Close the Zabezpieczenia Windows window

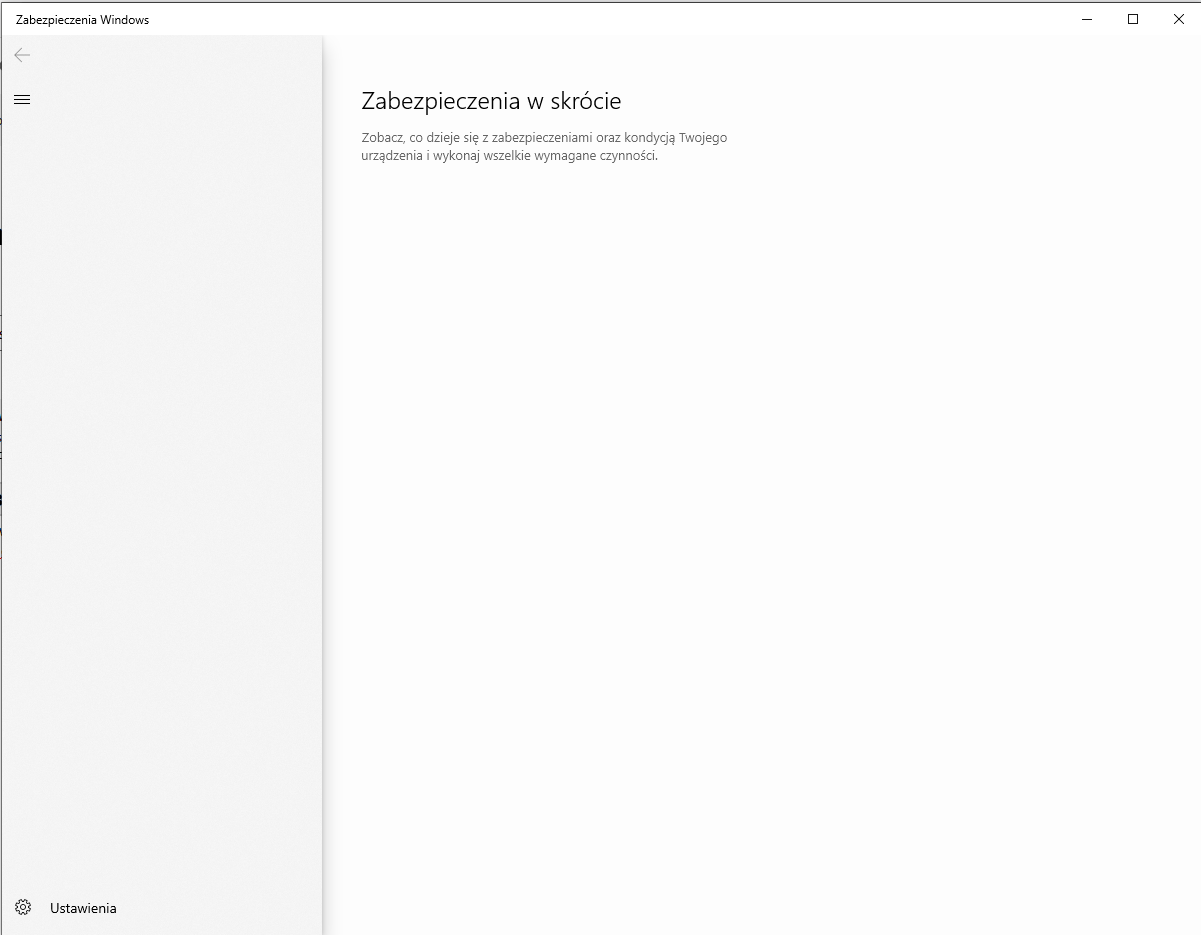(1178, 19)
